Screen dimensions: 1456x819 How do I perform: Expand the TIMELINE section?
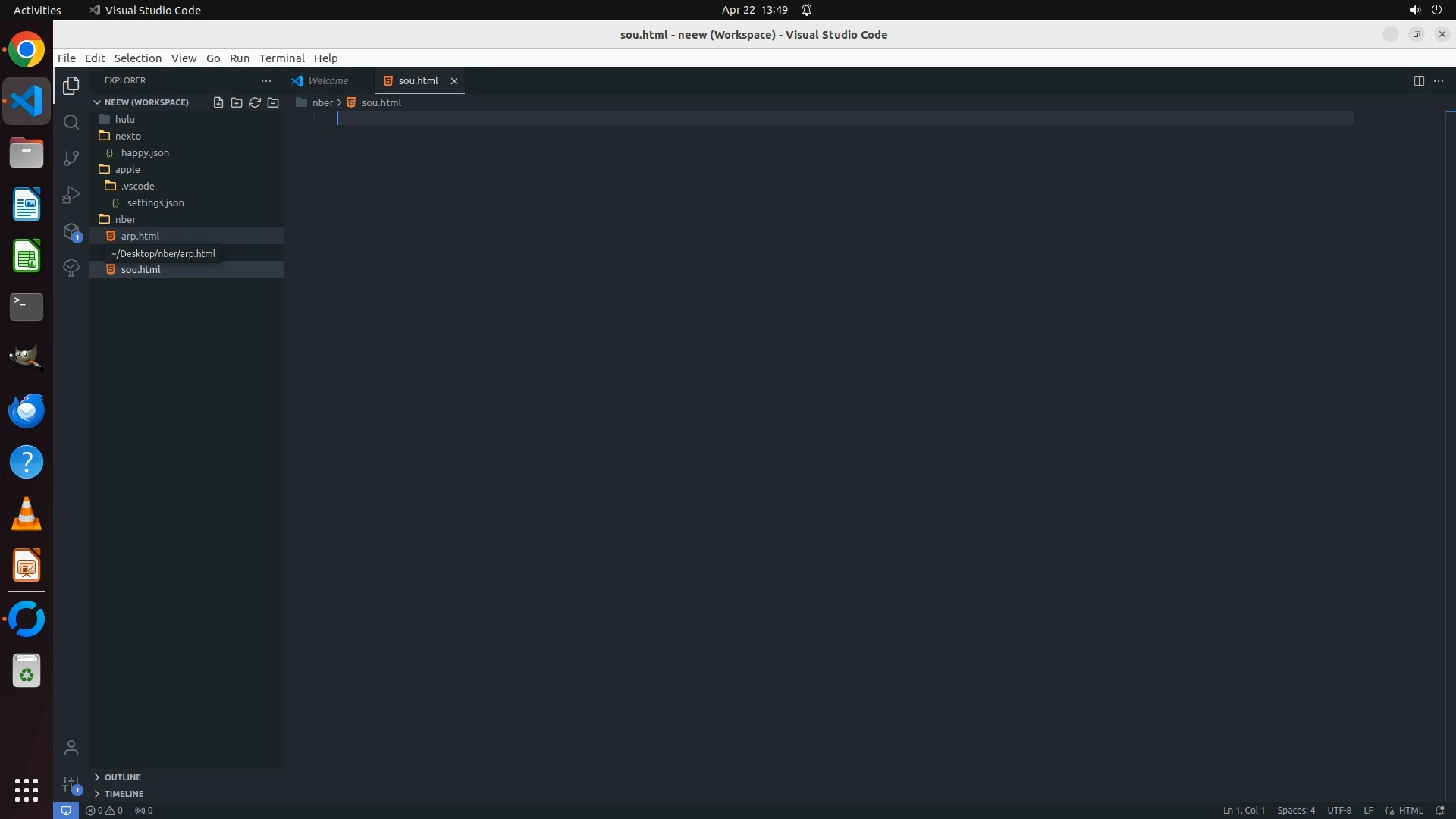pos(124,794)
